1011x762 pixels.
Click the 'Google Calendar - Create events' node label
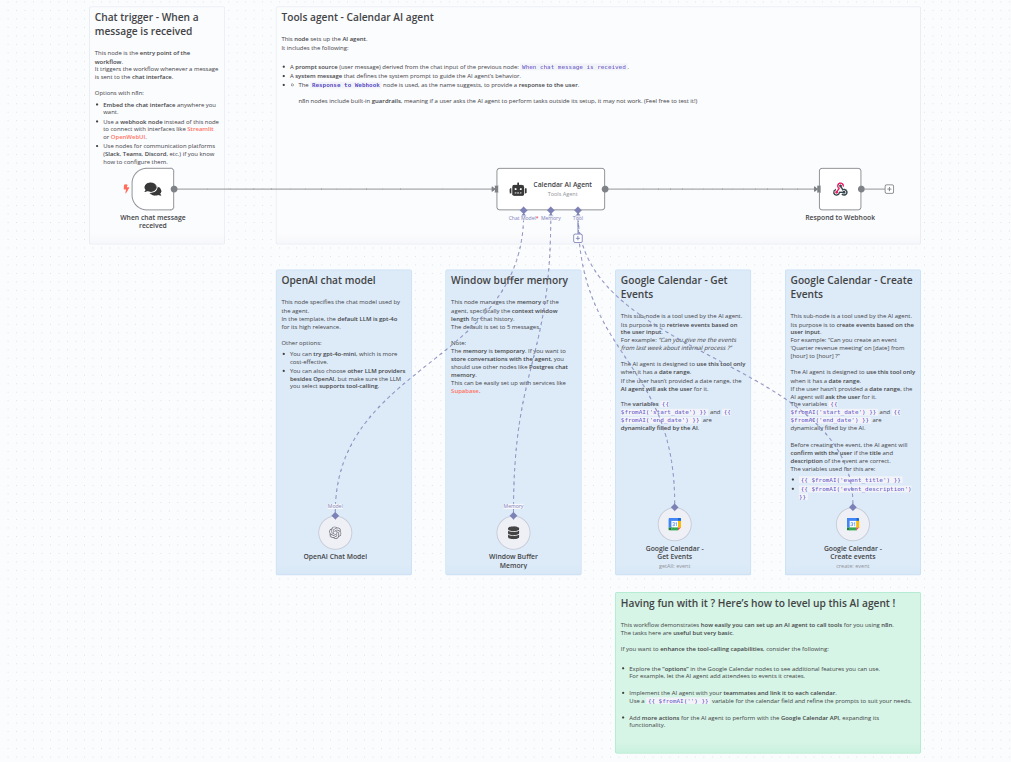tap(852, 552)
